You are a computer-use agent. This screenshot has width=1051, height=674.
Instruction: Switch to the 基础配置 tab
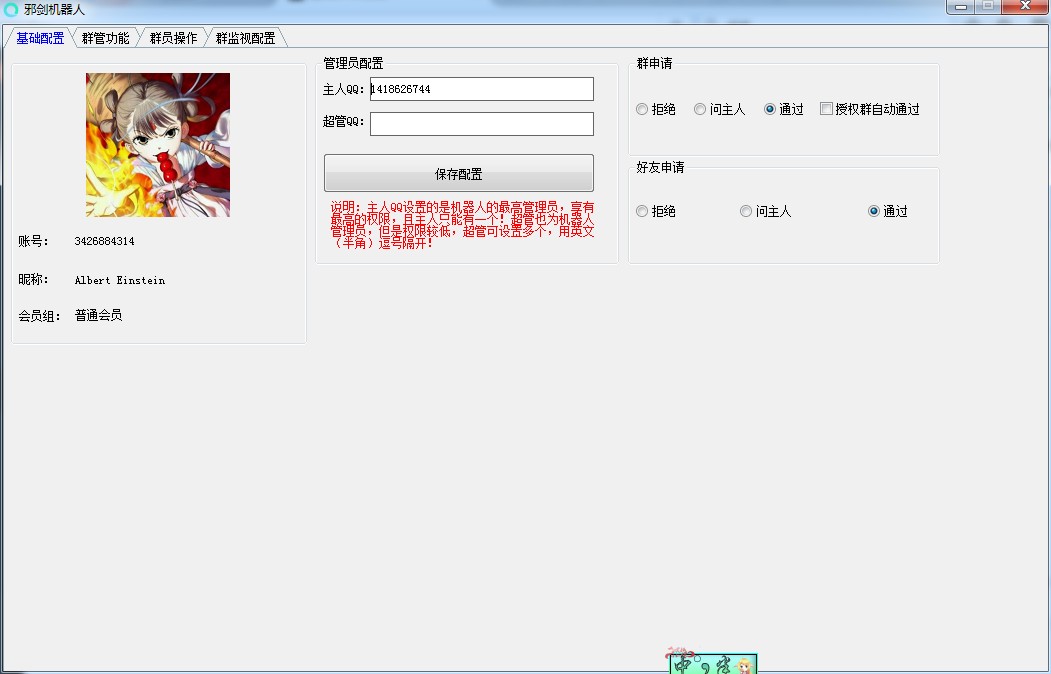(39, 38)
